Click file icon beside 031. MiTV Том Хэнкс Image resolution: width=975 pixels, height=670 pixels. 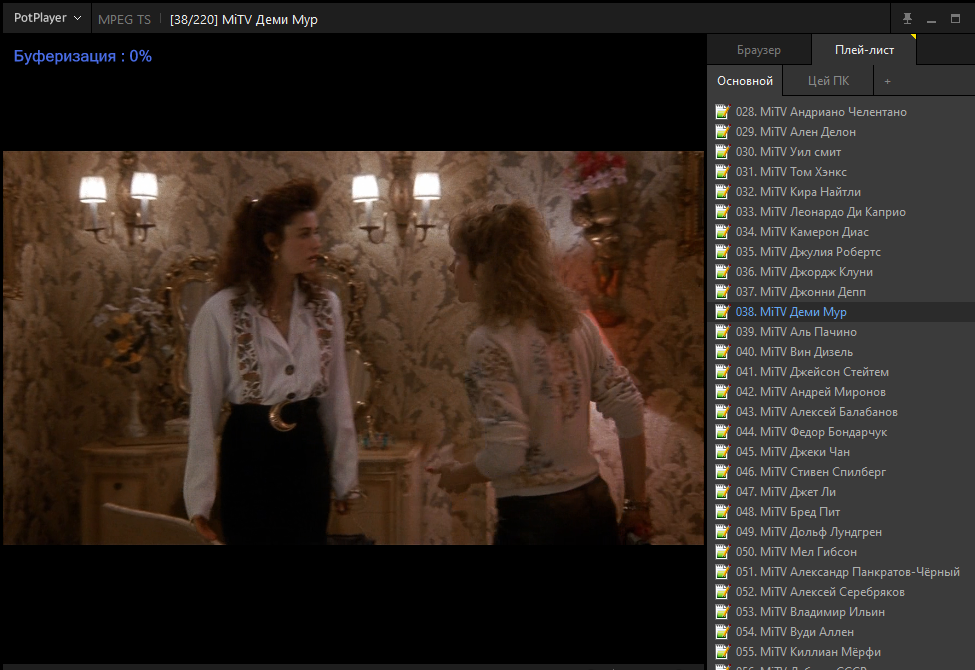723,172
